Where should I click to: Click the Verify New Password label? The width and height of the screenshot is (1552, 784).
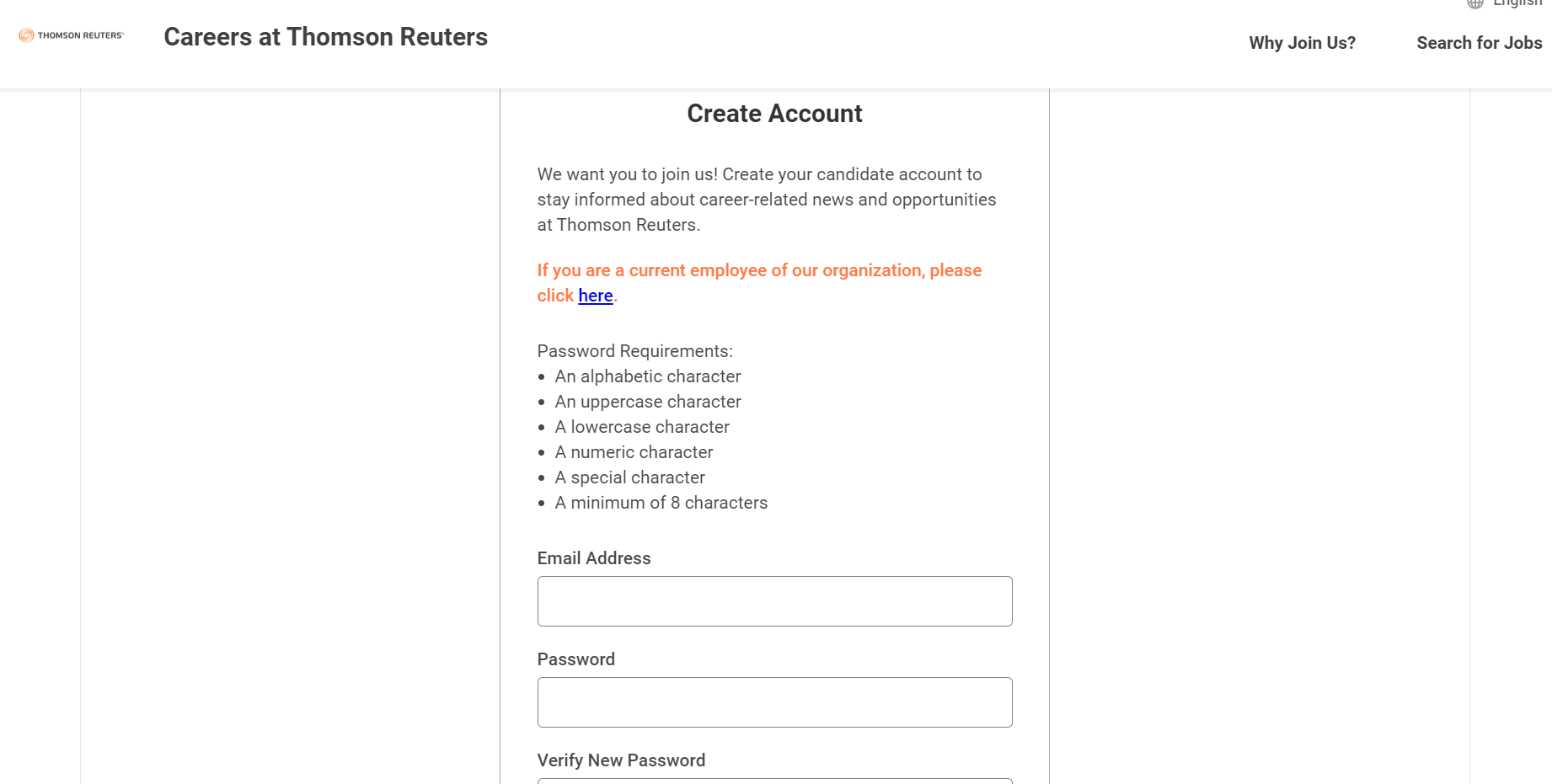click(621, 760)
